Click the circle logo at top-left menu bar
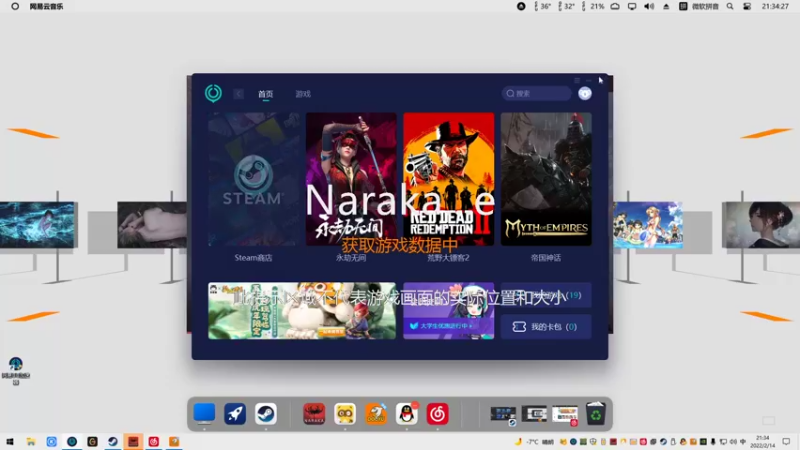This screenshot has width=800, height=450. 15,7
